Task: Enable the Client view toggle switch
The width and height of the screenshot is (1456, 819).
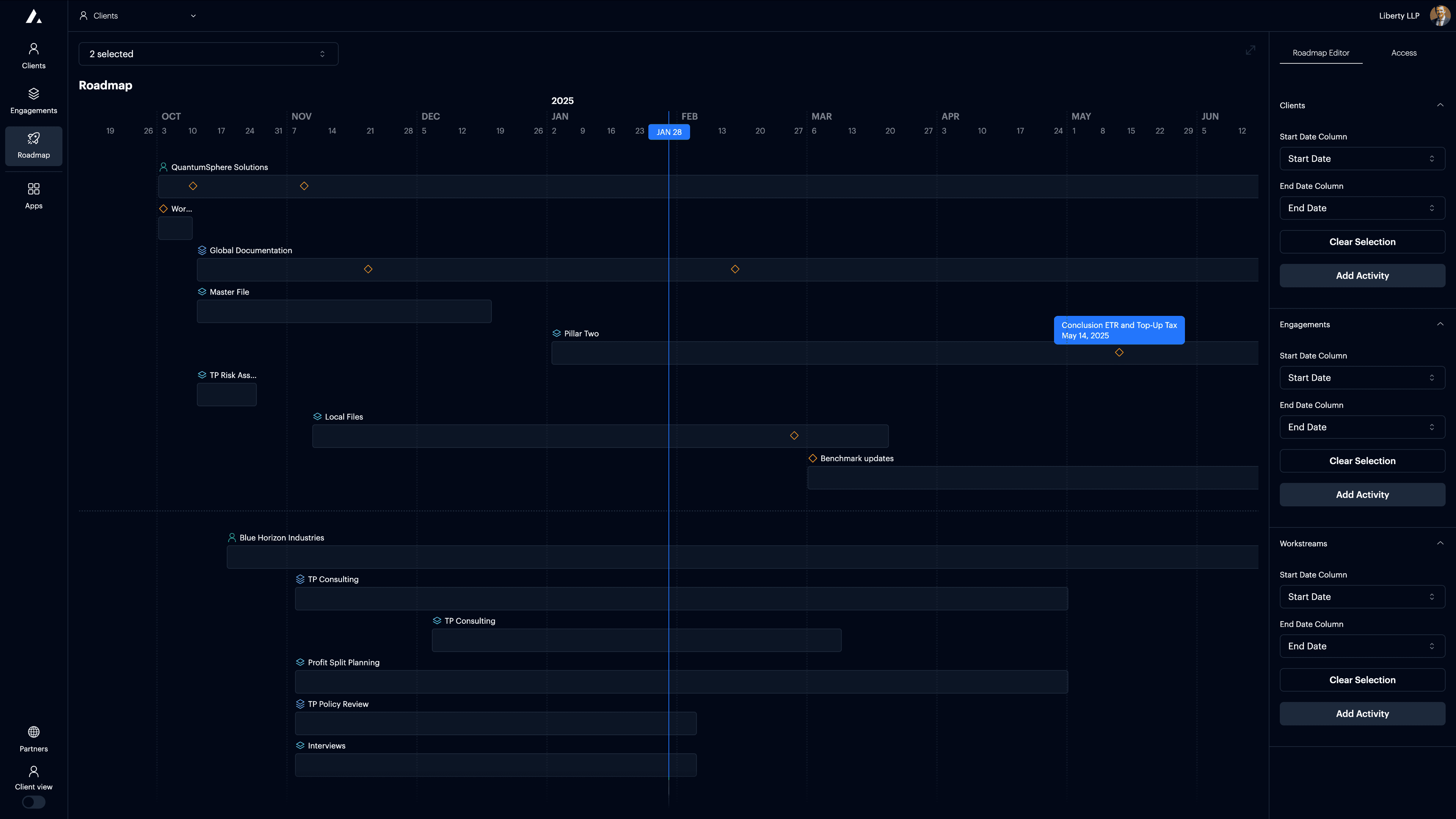Action: 33,802
